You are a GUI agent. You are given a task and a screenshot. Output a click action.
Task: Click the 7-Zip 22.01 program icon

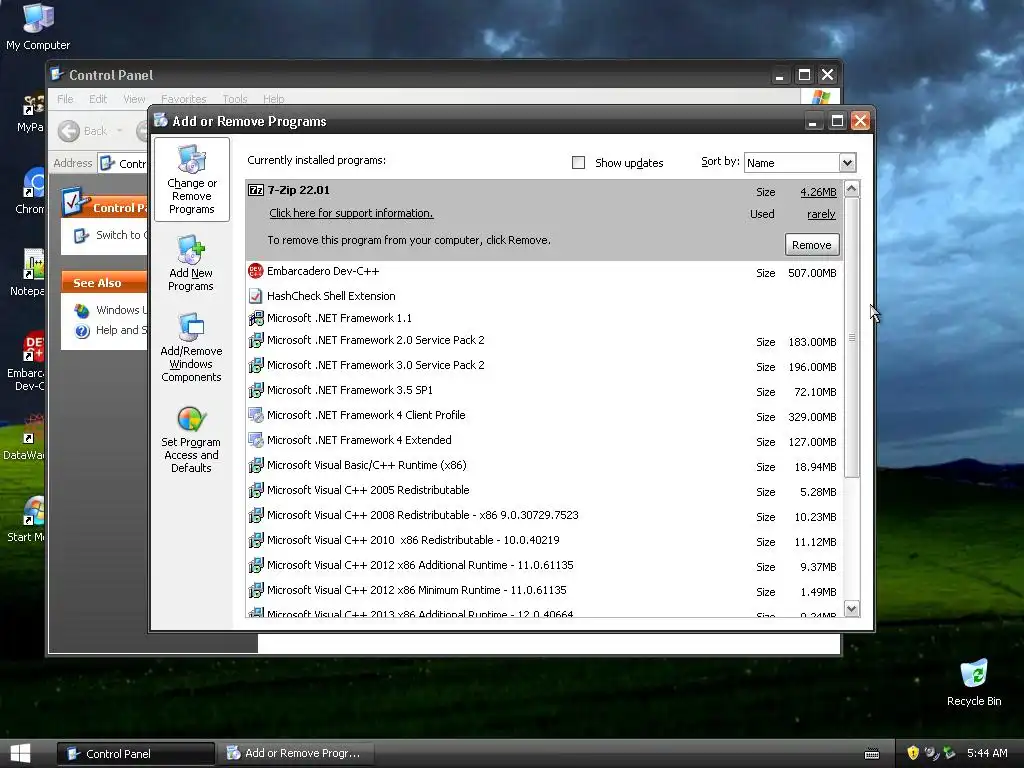[x=256, y=190]
